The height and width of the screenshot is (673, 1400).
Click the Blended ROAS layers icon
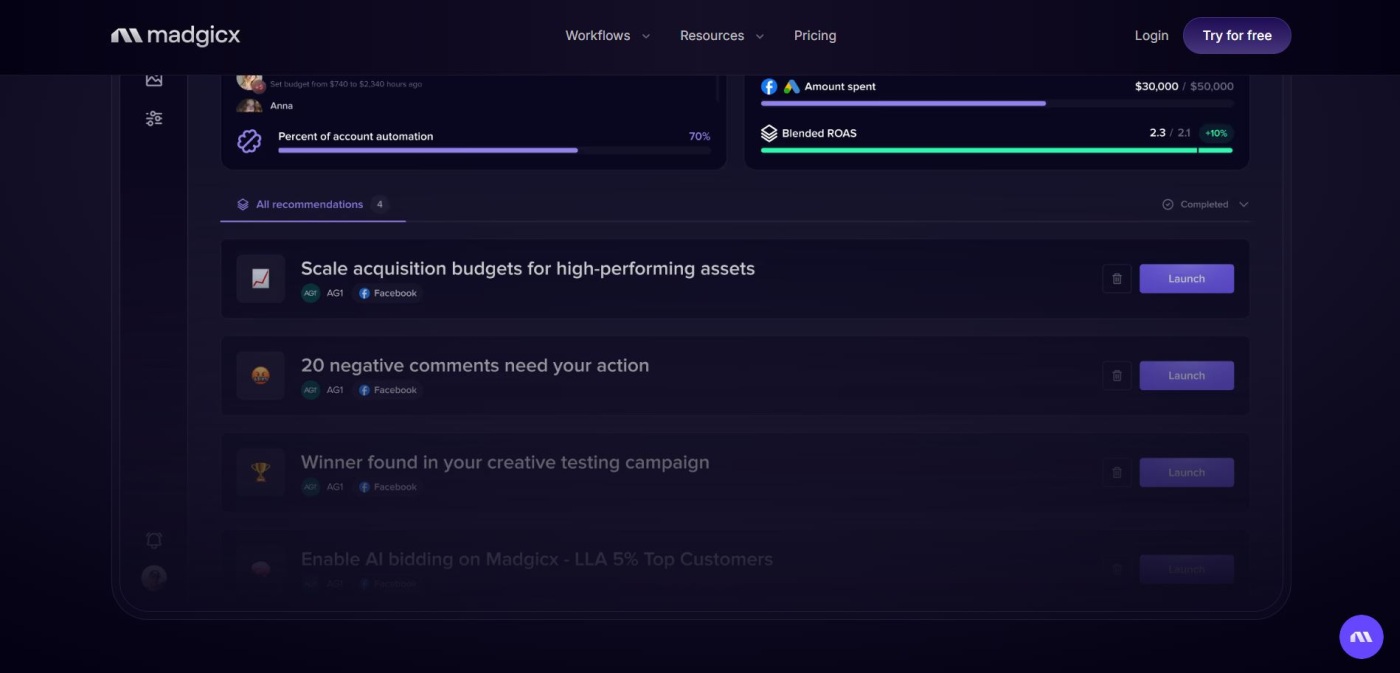coord(769,133)
